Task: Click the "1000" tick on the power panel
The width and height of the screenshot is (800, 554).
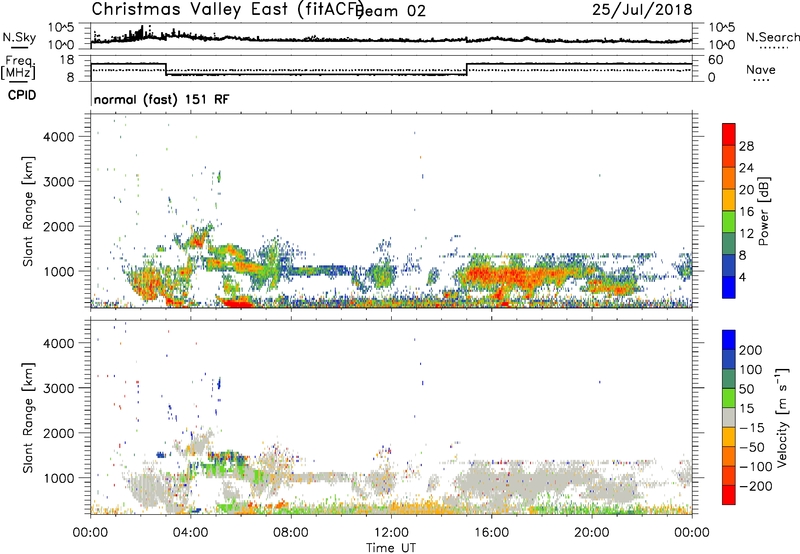Action: 59,271
